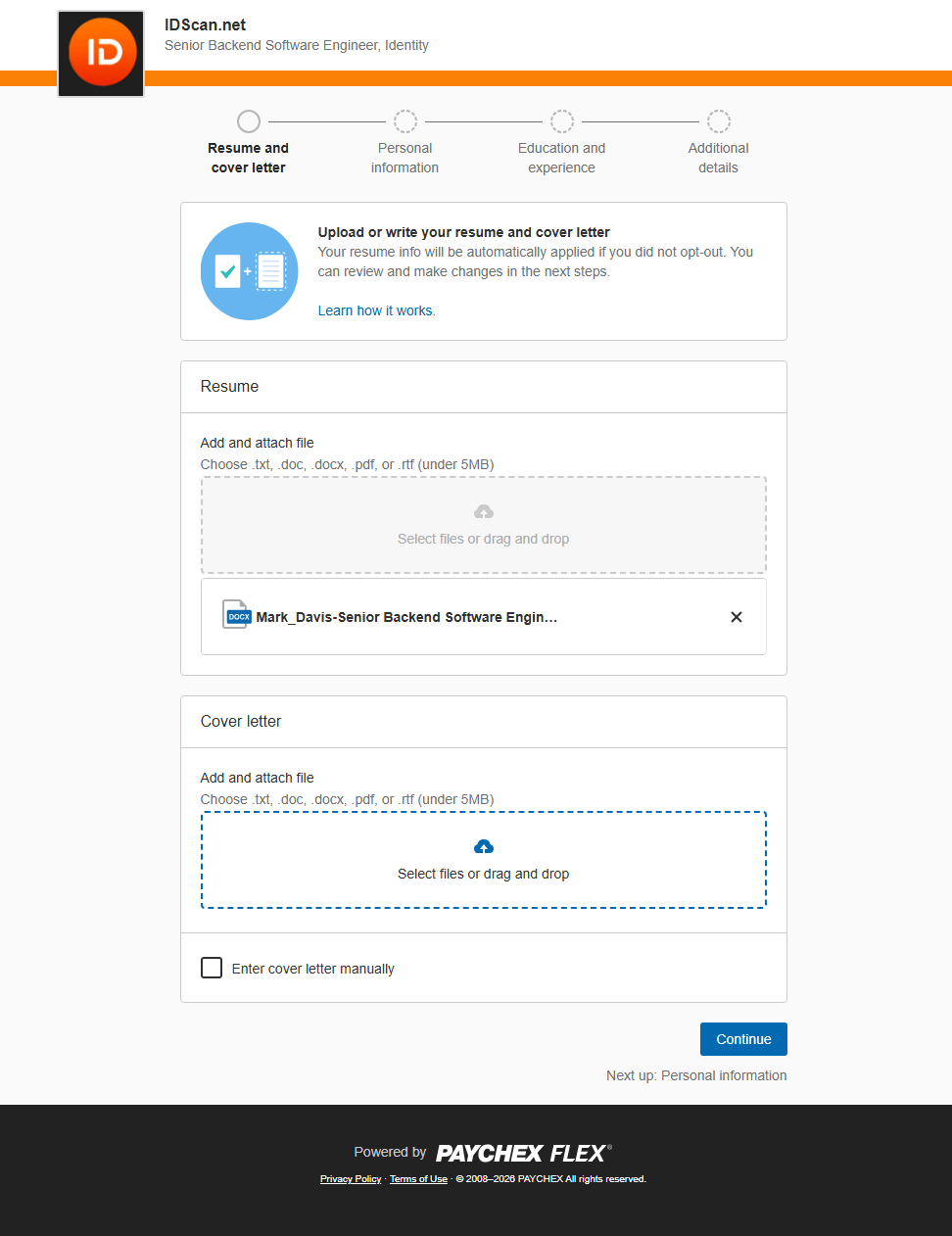Select the Resume and cover letter step circle

pyautogui.click(x=249, y=121)
